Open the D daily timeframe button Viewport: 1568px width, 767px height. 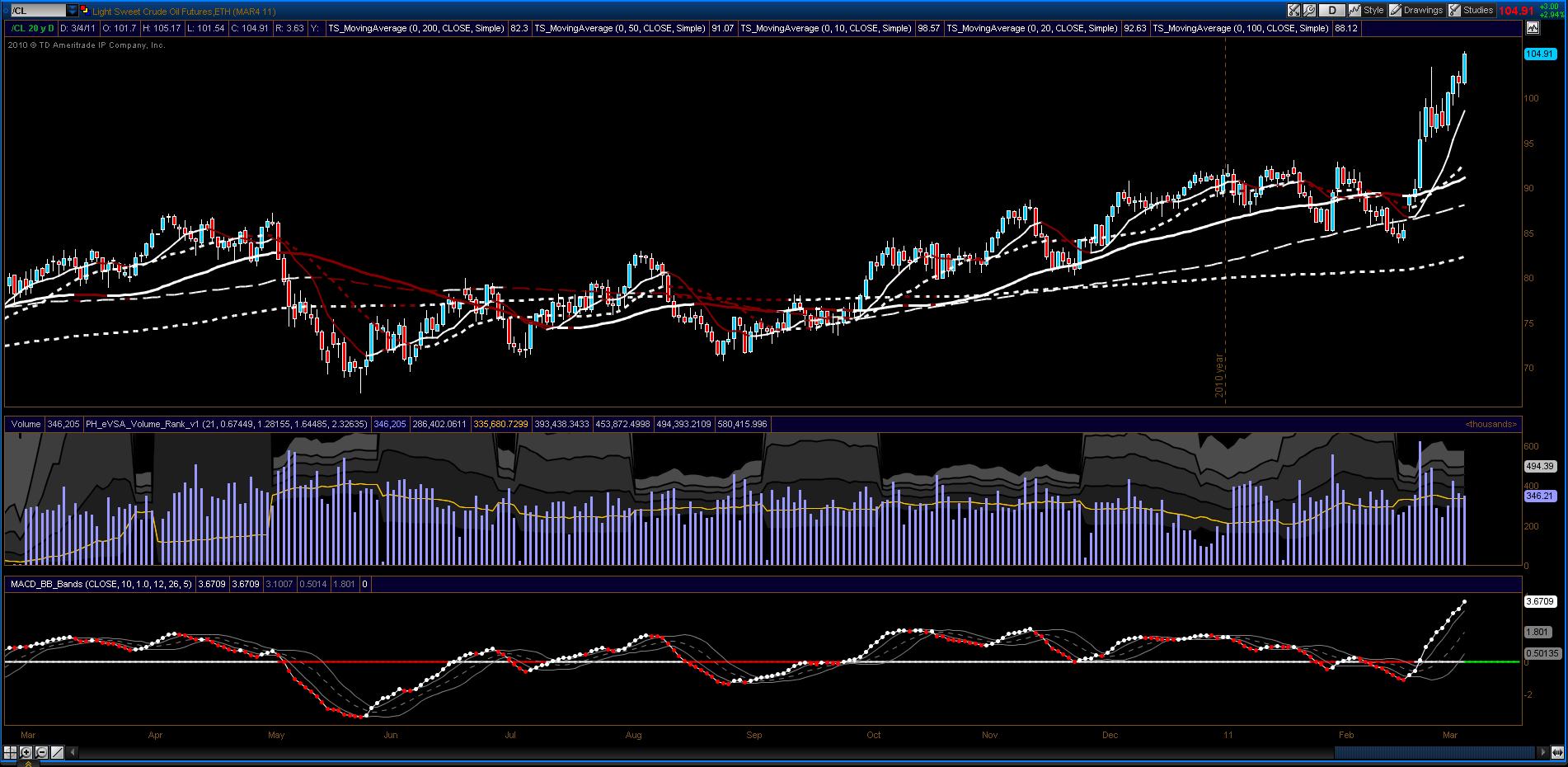tap(1331, 10)
